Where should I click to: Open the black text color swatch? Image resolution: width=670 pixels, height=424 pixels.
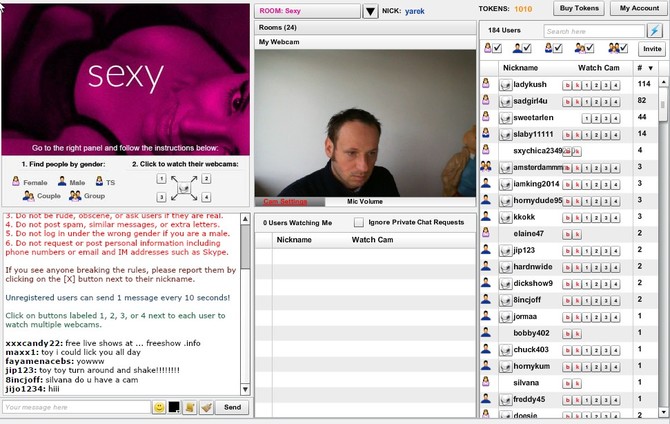tap(174, 407)
